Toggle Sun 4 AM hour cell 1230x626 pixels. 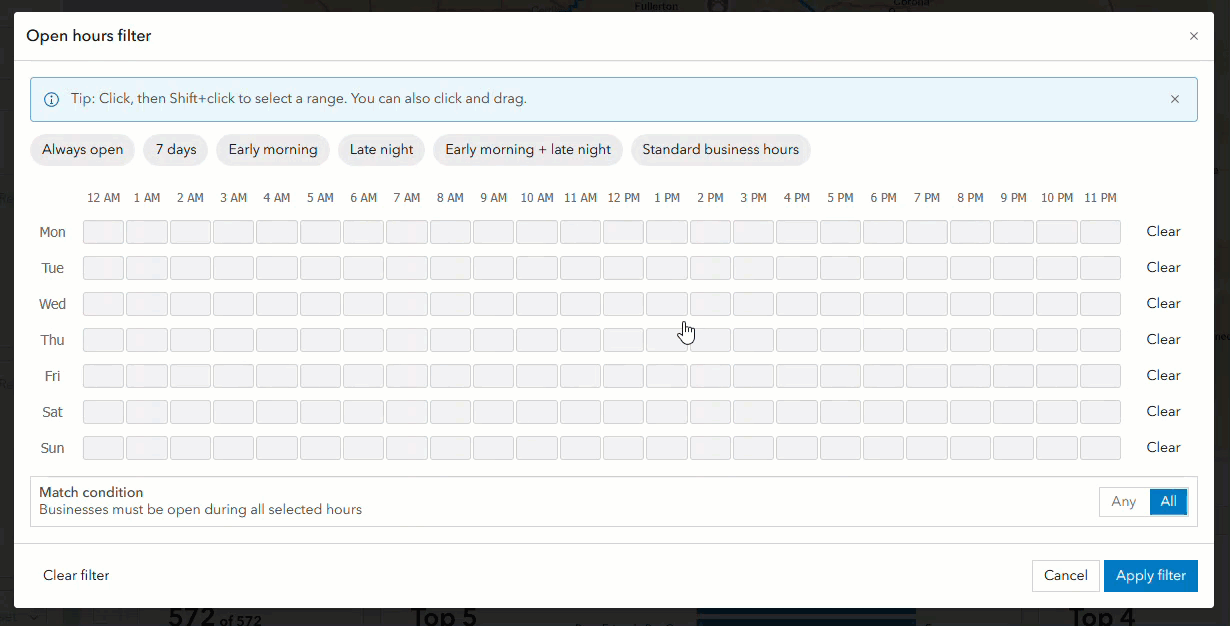[277, 448]
